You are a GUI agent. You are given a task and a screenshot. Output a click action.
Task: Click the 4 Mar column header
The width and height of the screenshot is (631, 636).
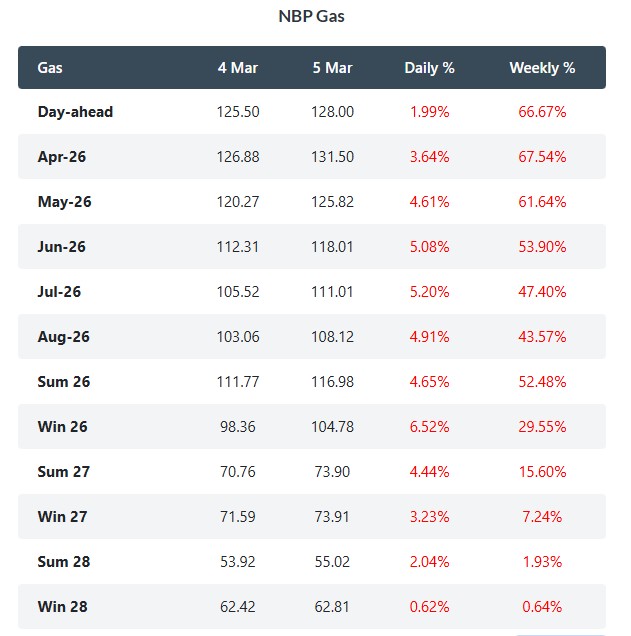coord(238,68)
